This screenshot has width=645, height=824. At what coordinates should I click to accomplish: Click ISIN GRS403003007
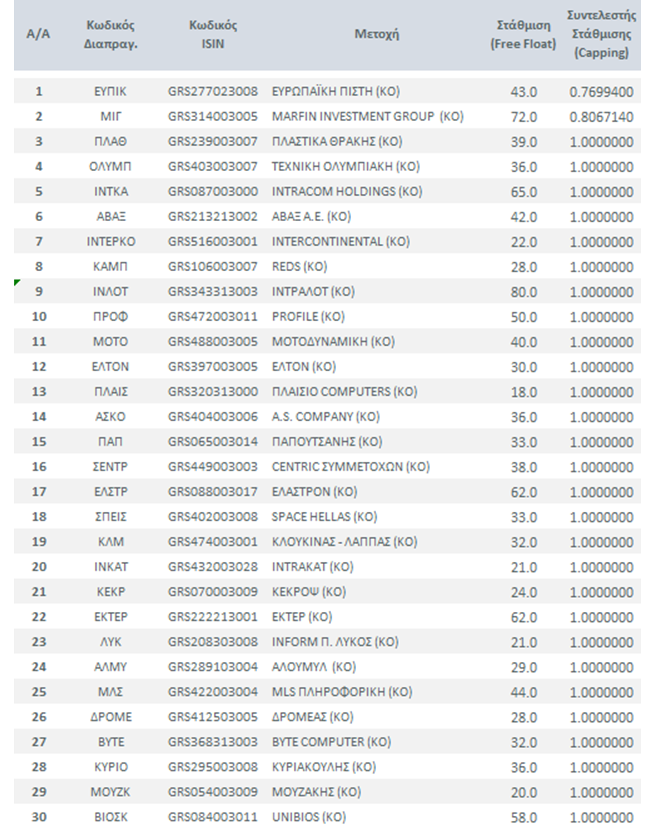click(x=213, y=167)
